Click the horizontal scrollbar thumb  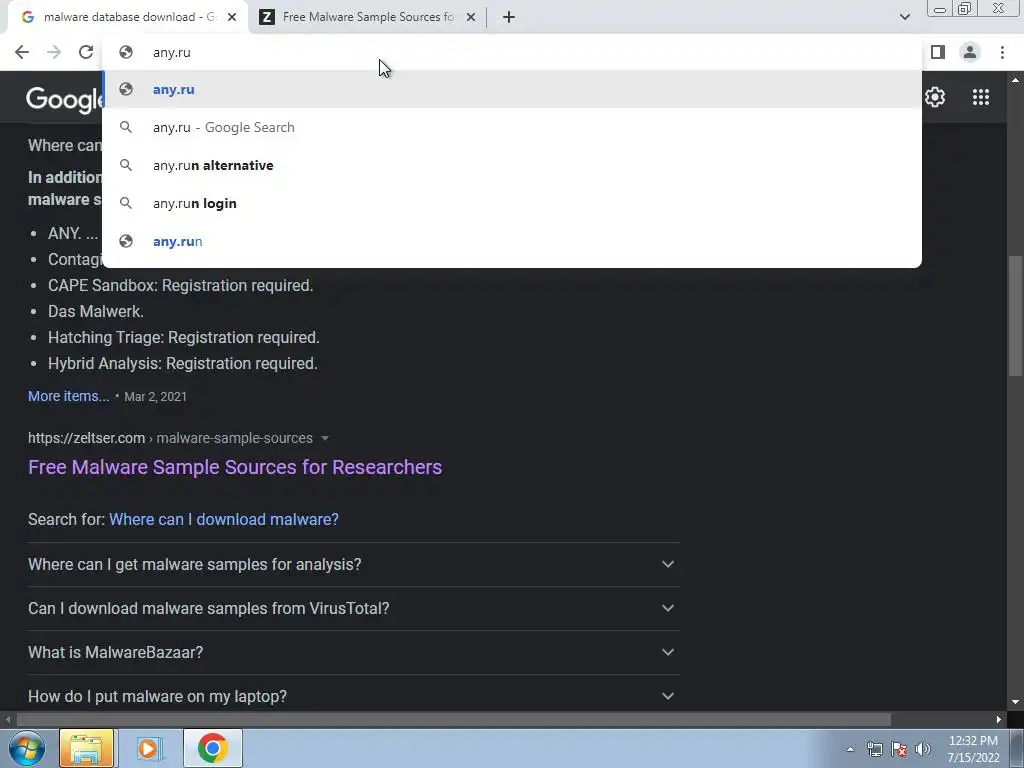tap(453, 720)
